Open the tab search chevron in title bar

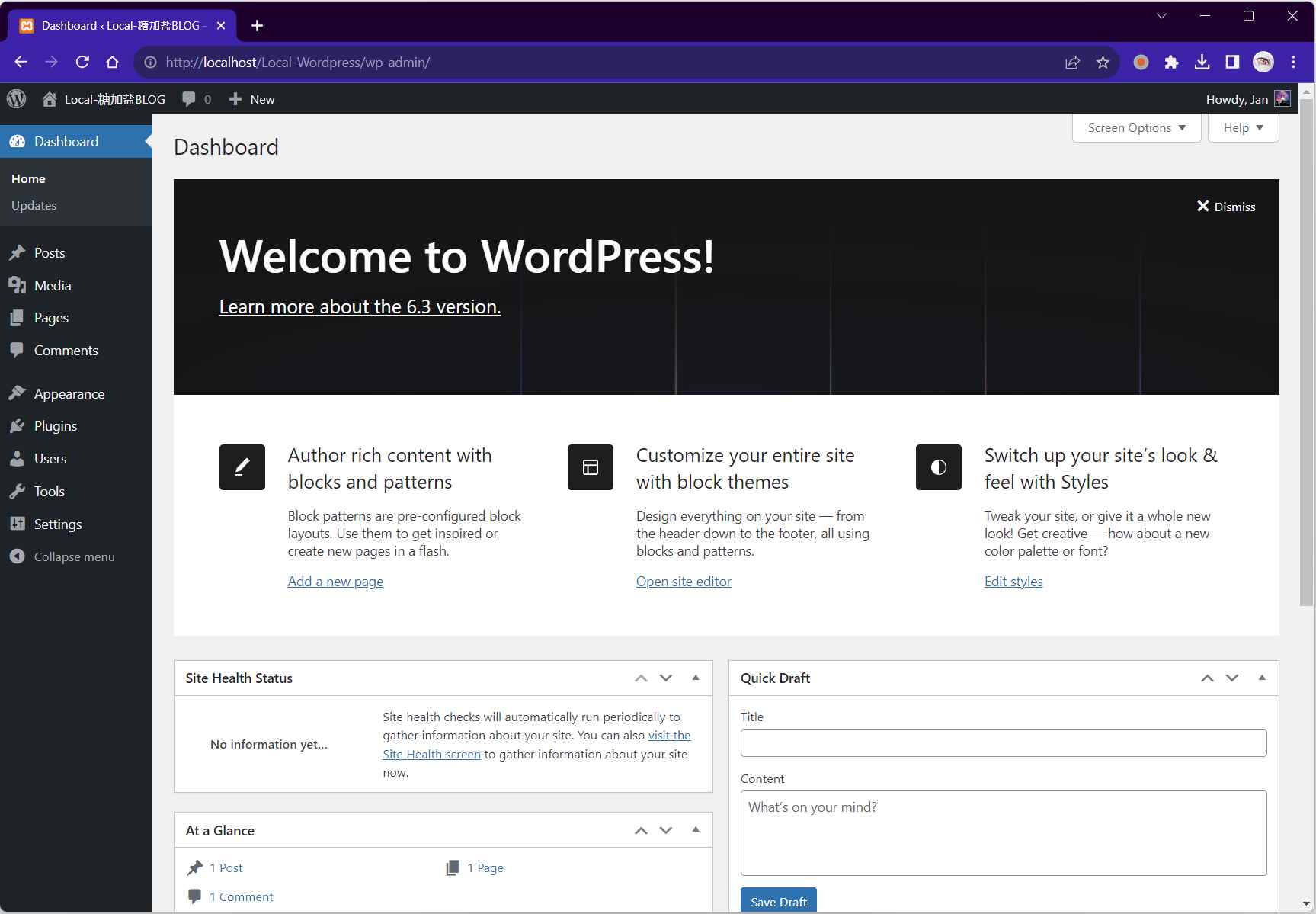click(x=1161, y=15)
